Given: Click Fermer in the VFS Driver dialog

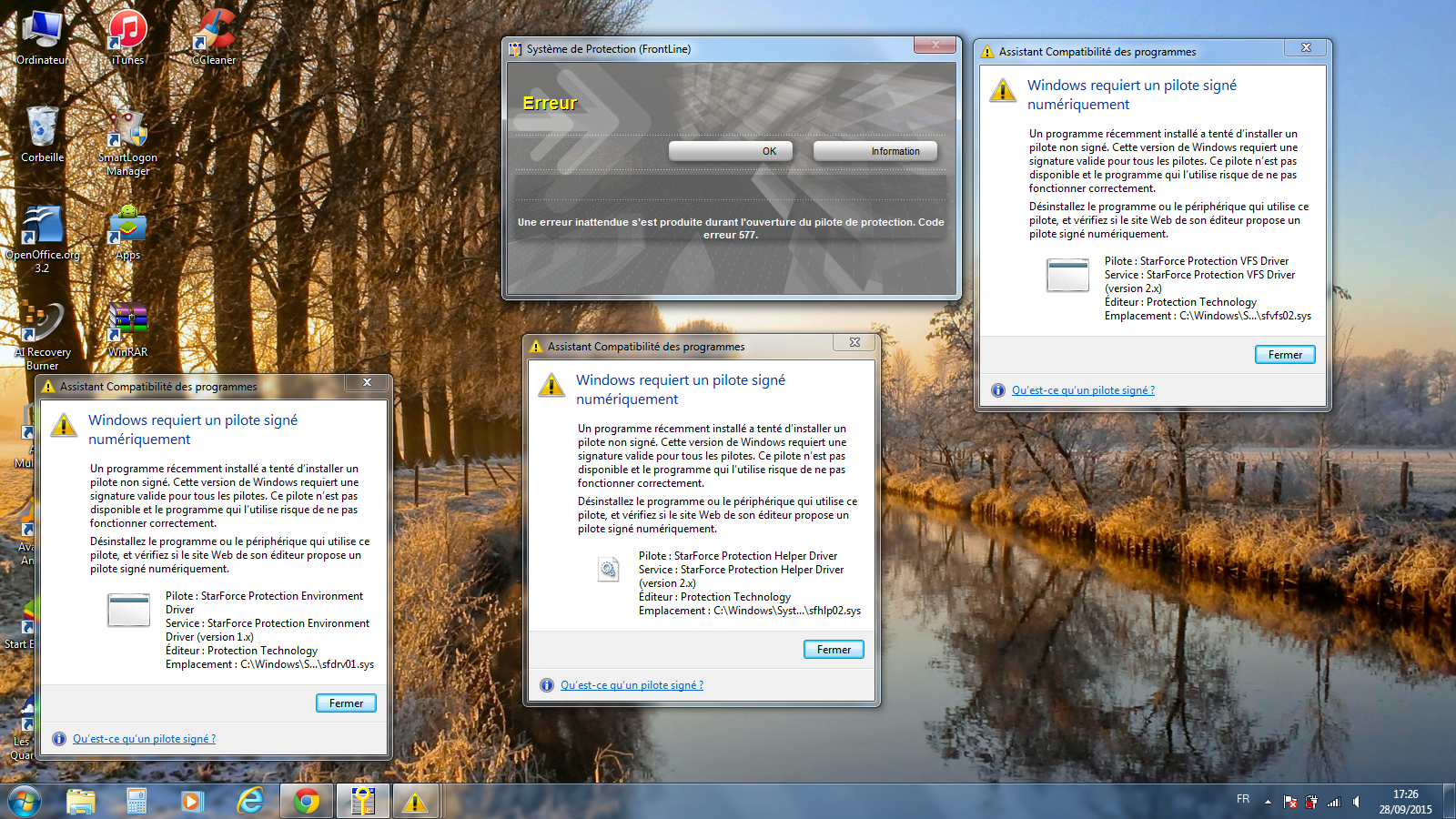Looking at the screenshot, I should (x=1285, y=355).
